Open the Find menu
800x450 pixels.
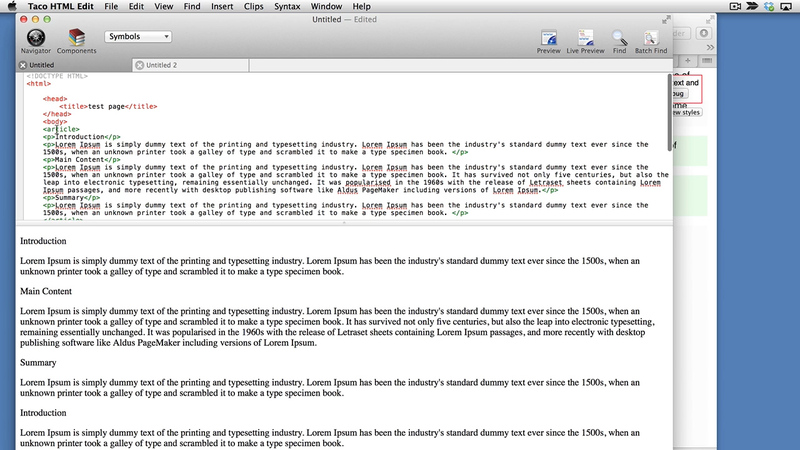click(x=192, y=7)
